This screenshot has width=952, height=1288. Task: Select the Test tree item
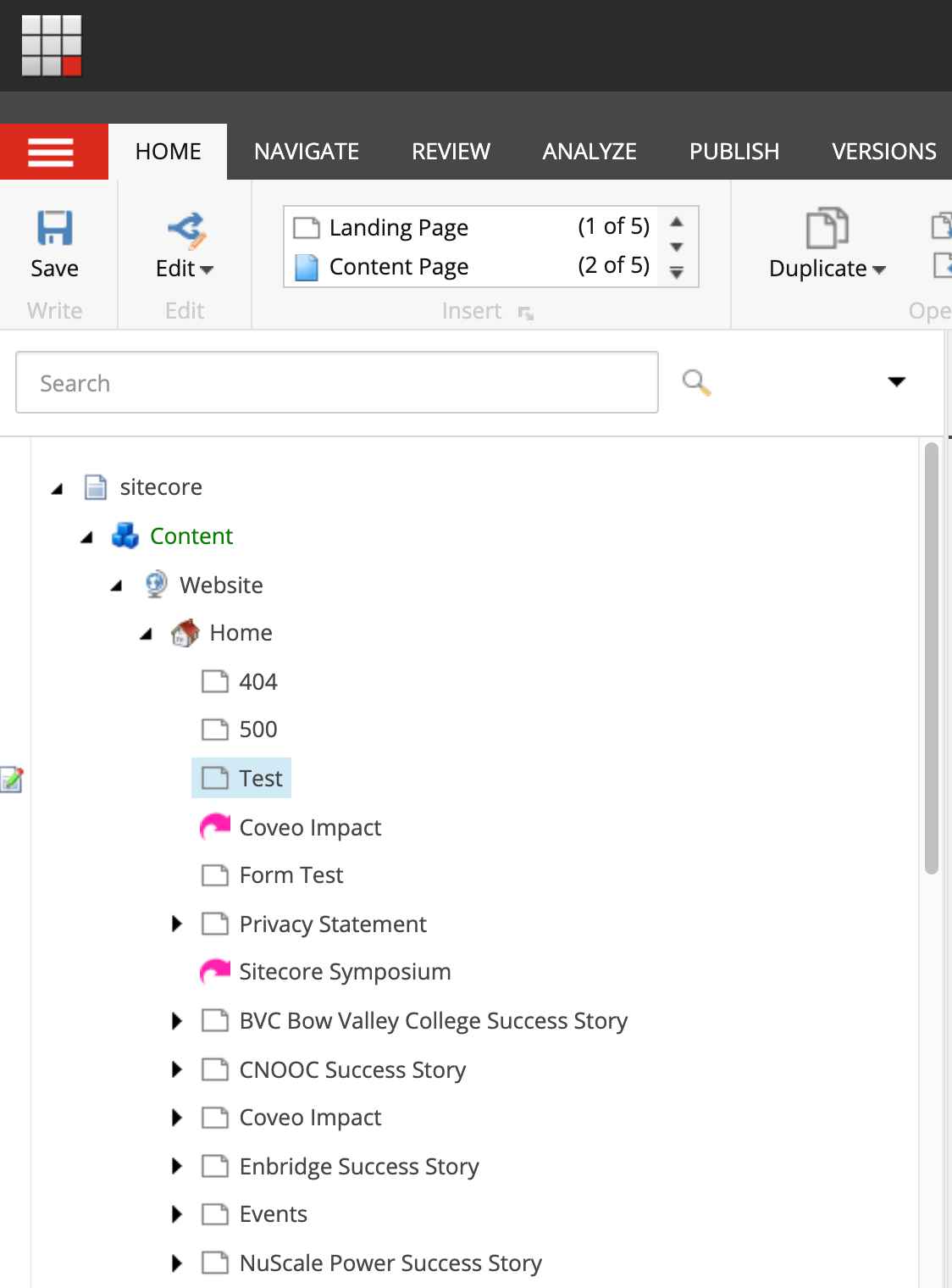(x=241, y=778)
